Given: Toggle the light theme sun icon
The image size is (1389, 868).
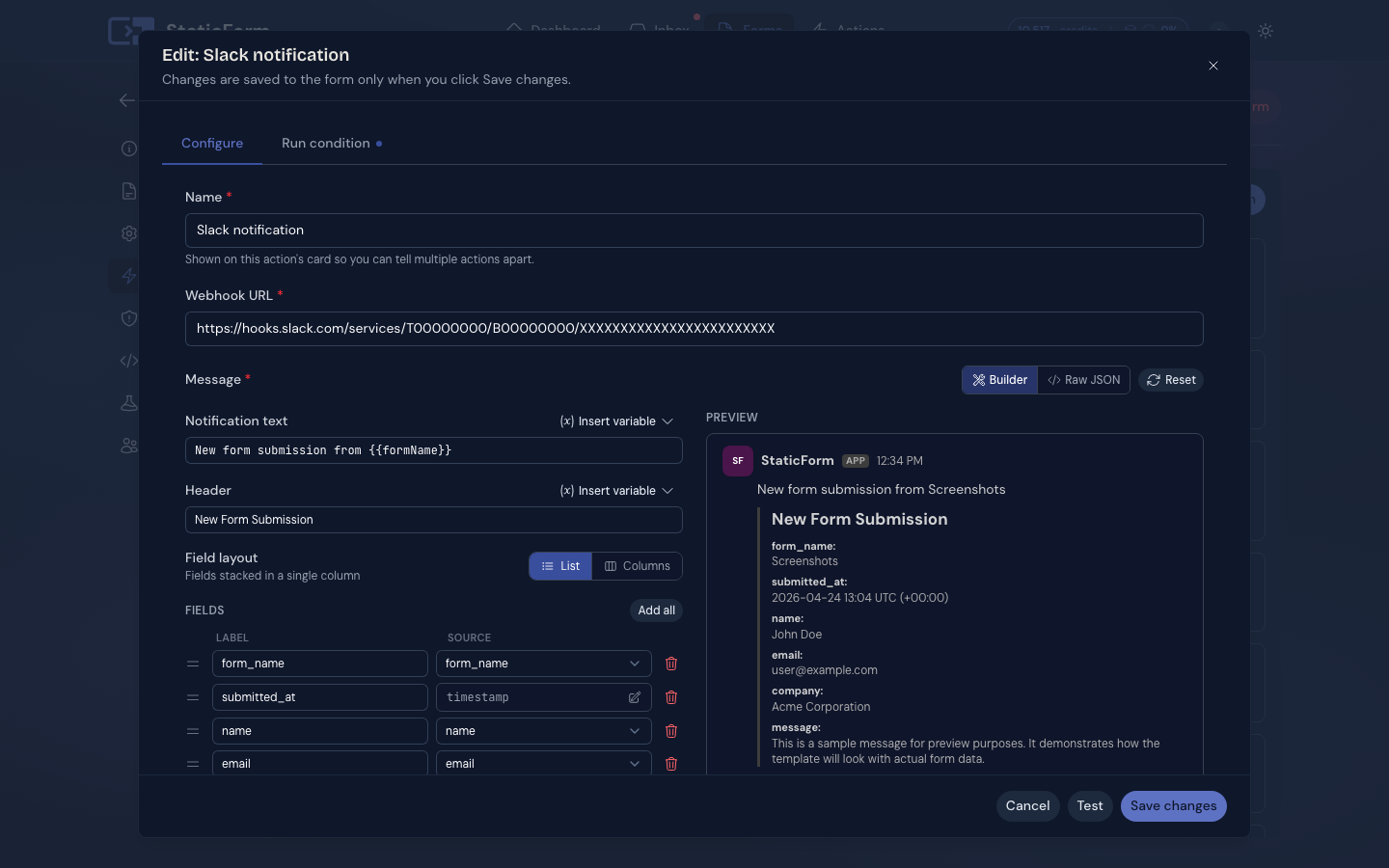Looking at the screenshot, I should (1266, 31).
